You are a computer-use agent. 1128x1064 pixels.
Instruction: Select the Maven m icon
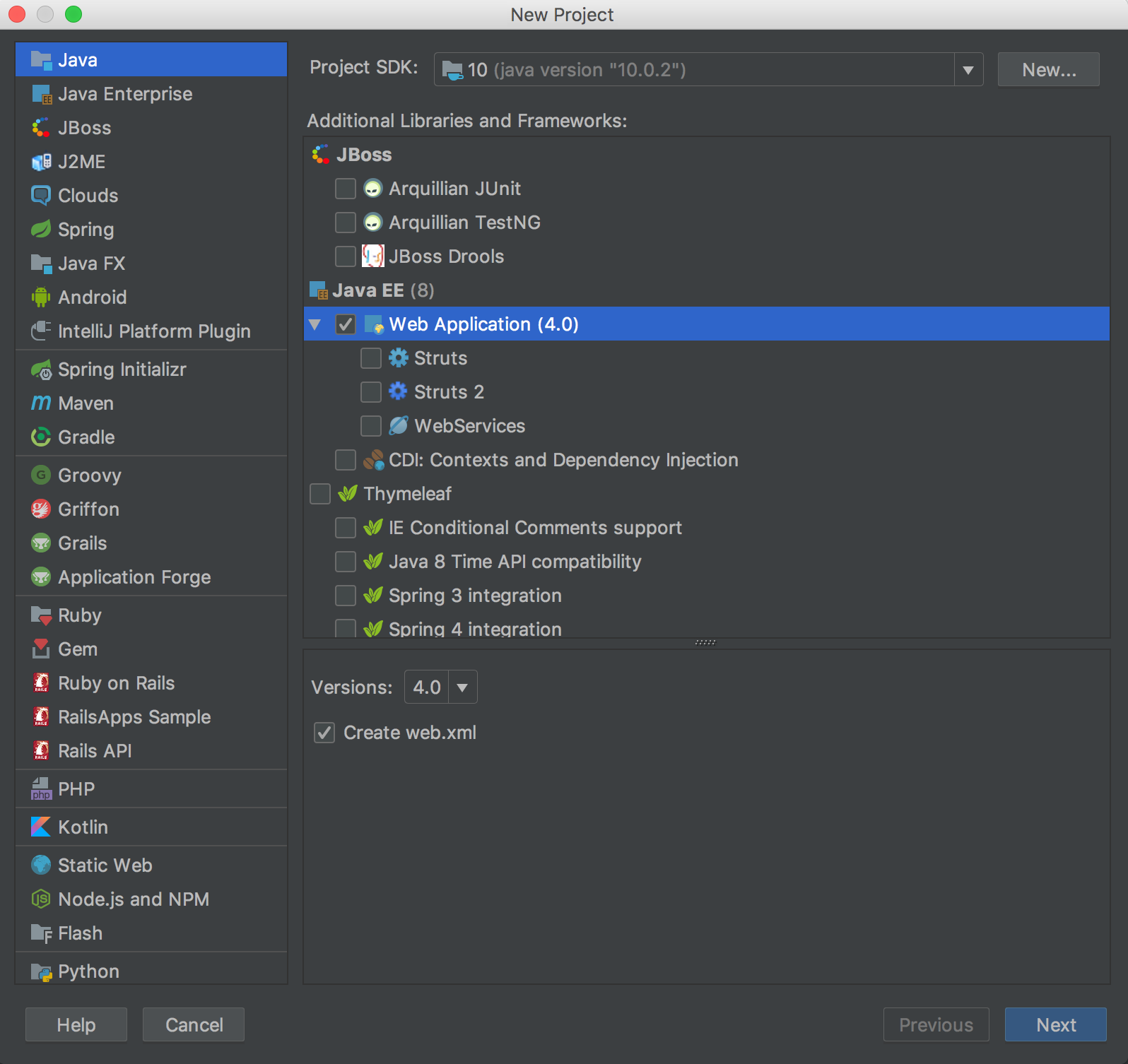42,403
